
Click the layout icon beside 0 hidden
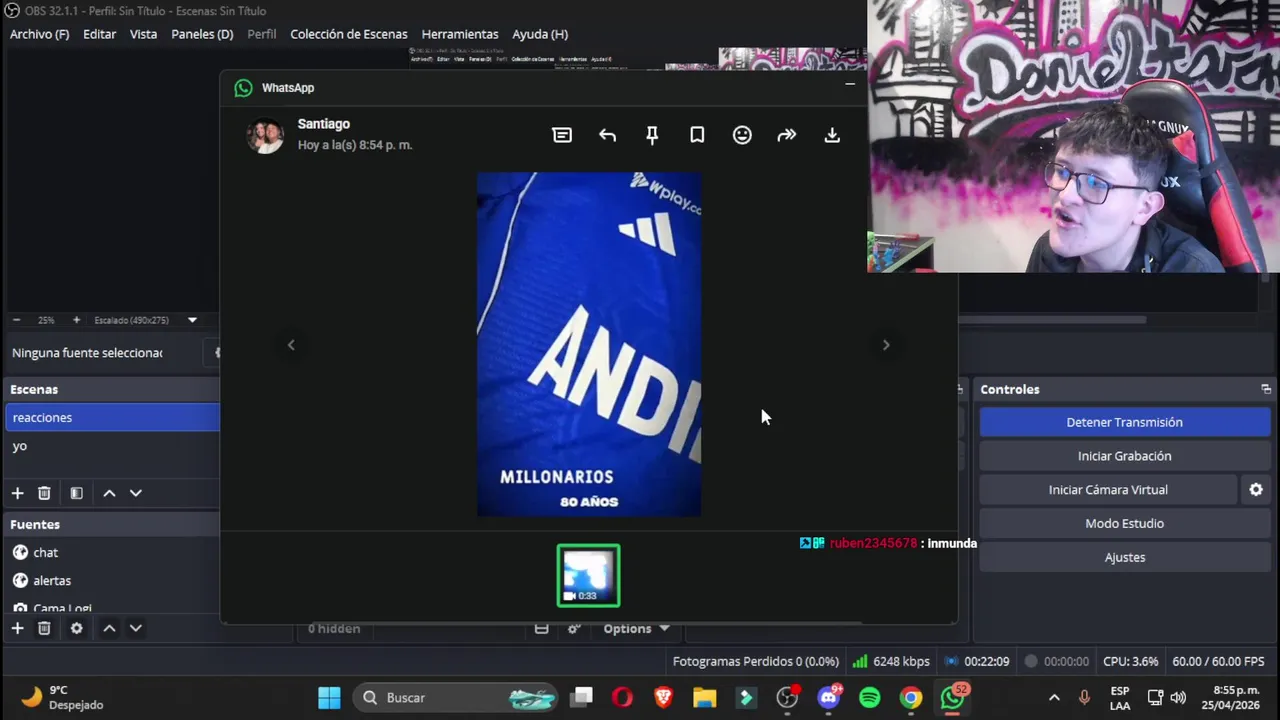click(541, 628)
